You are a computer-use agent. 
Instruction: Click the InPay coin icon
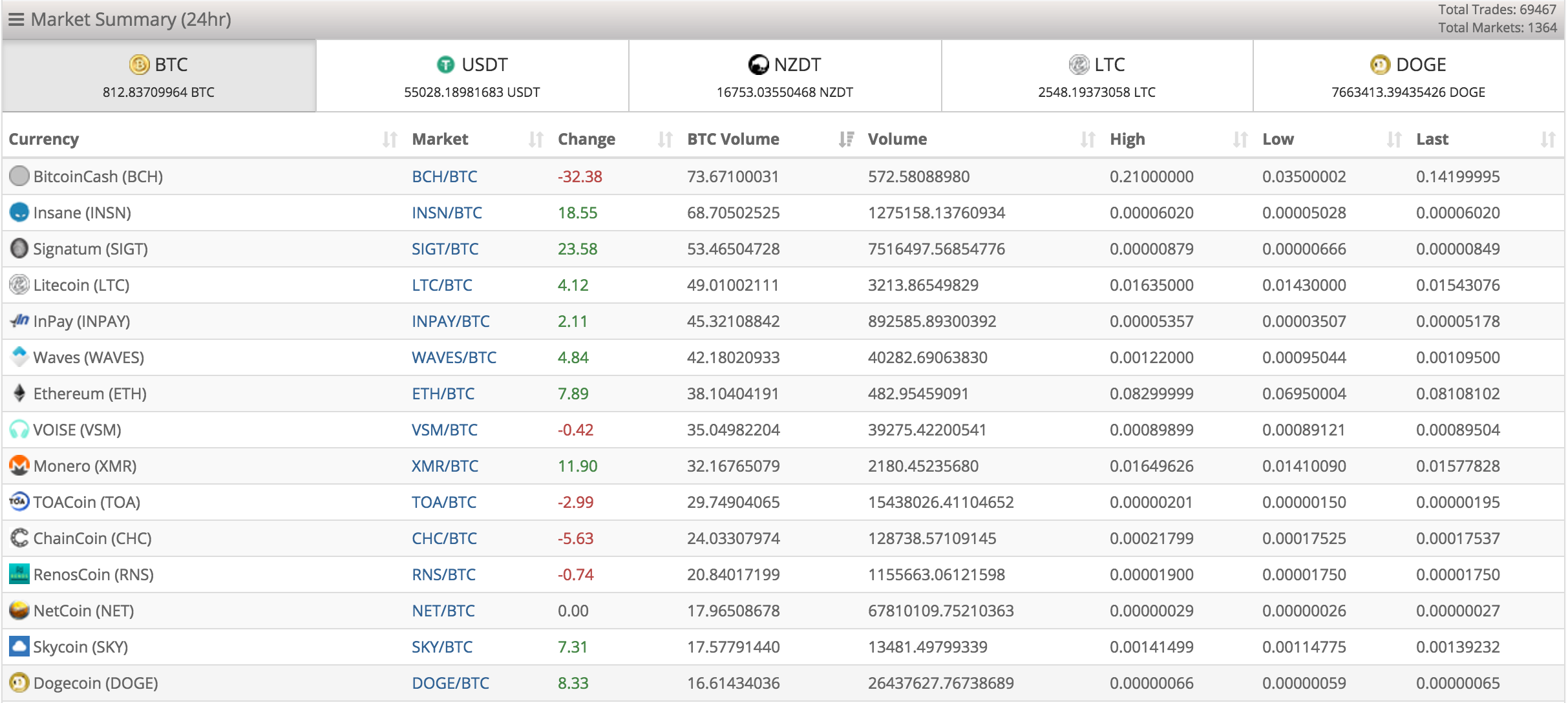point(19,320)
